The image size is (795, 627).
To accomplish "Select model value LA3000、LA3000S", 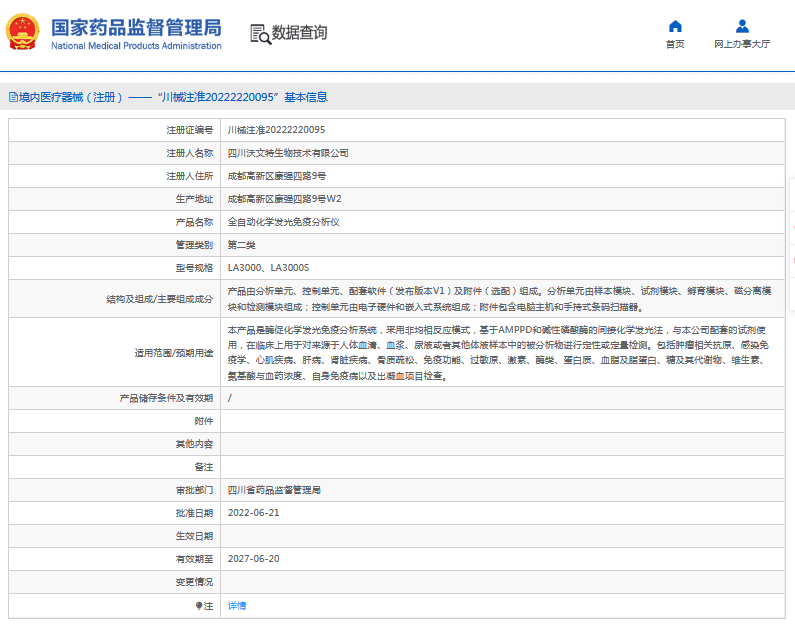I will [268, 268].
